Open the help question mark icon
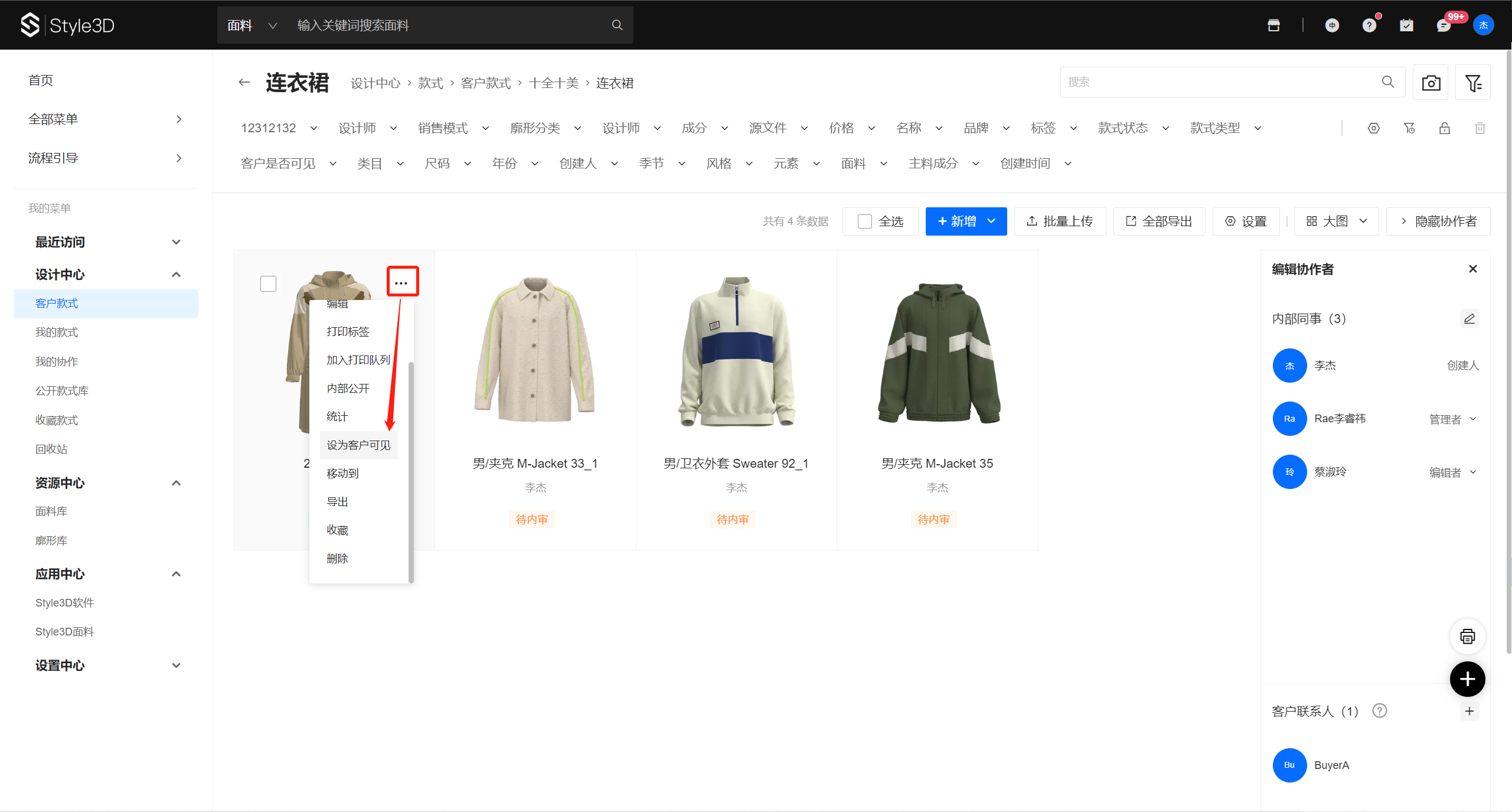This screenshot has width=1512, height=812. point(1369,25)
